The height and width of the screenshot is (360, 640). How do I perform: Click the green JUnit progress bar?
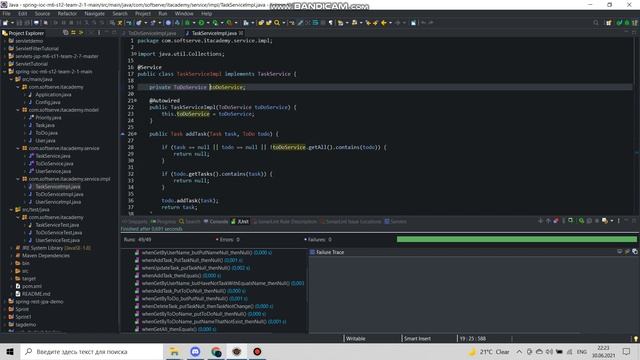(x=516, y=239)
